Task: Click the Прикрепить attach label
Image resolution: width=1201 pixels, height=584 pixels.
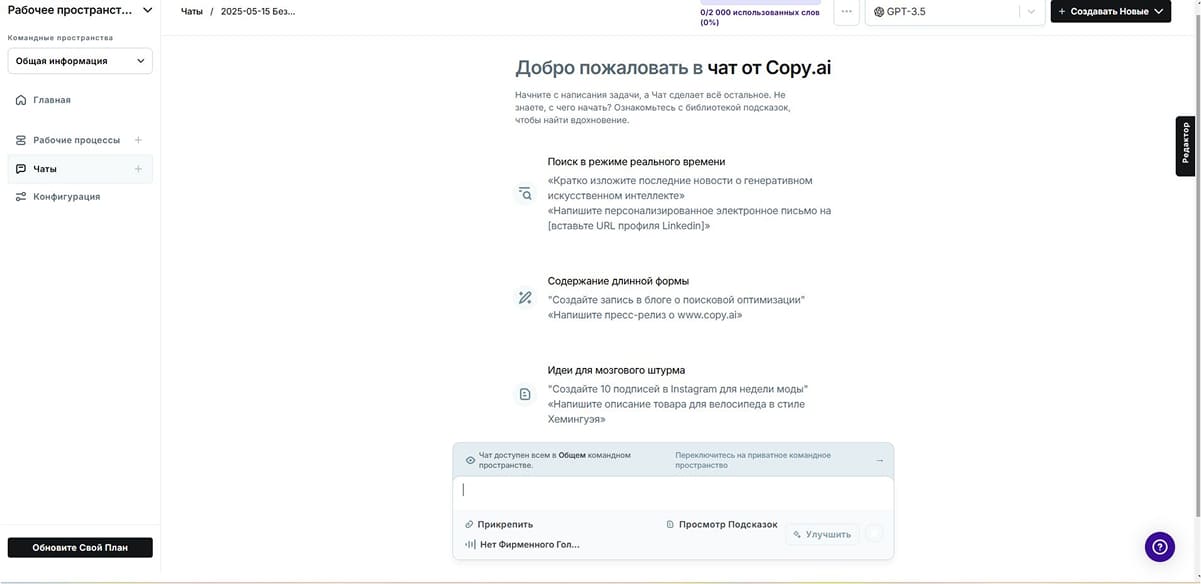Action: tap(505, 524)
